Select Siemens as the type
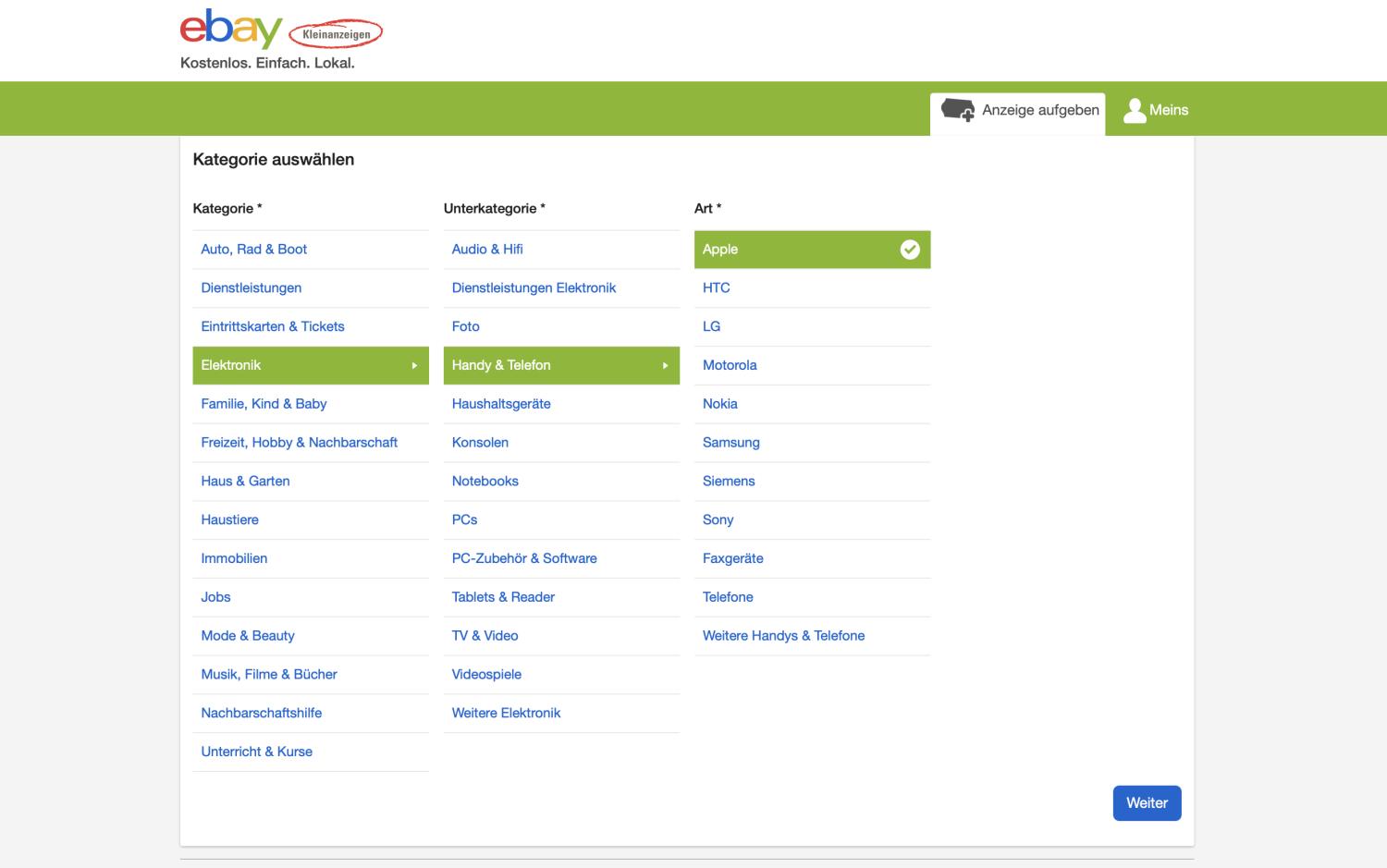The height and width of the screenshot is (868, 1387). [x=812, y=482]
